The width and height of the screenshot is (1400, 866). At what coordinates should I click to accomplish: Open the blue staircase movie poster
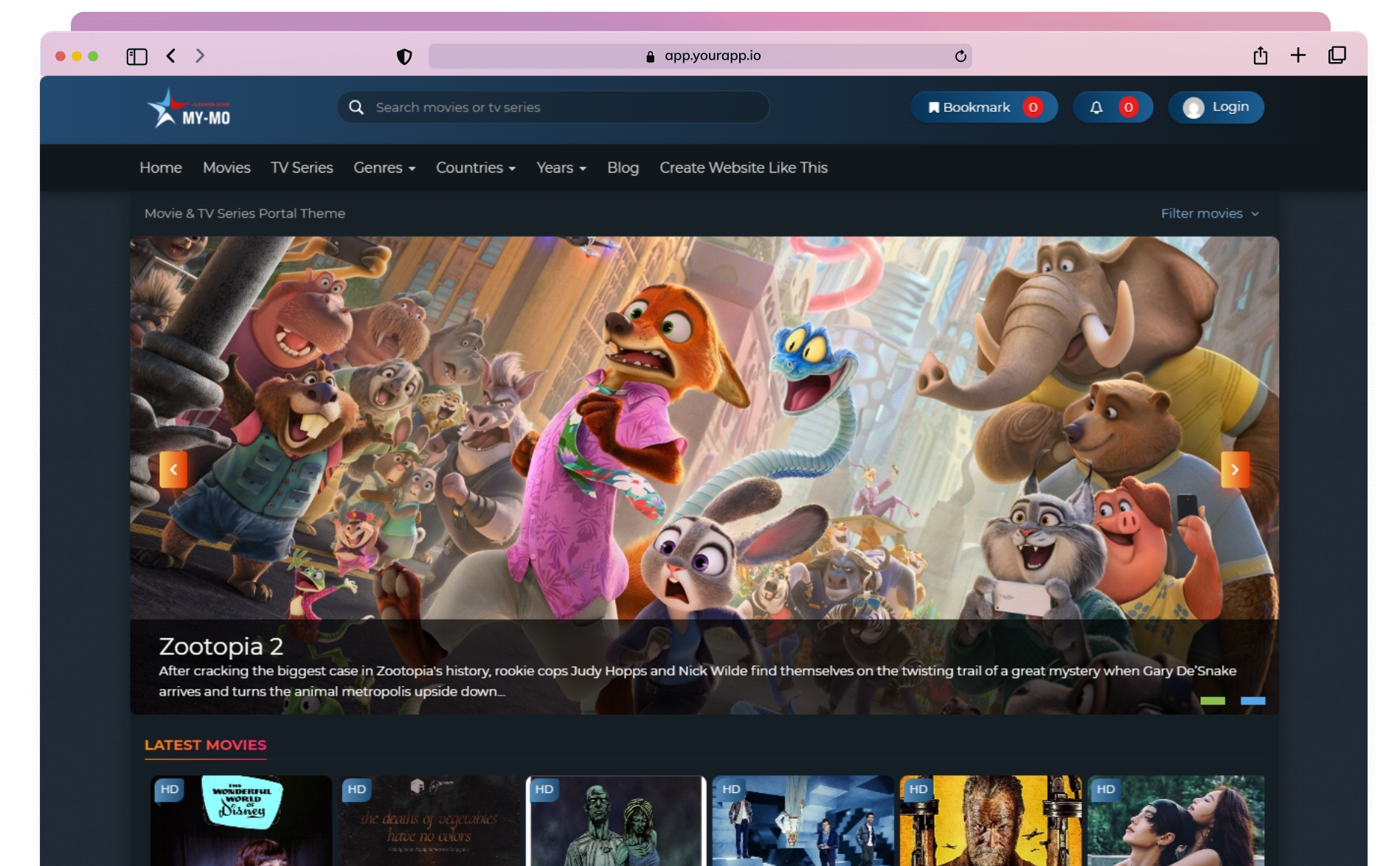pyautogui.click(x=803, y=820)
